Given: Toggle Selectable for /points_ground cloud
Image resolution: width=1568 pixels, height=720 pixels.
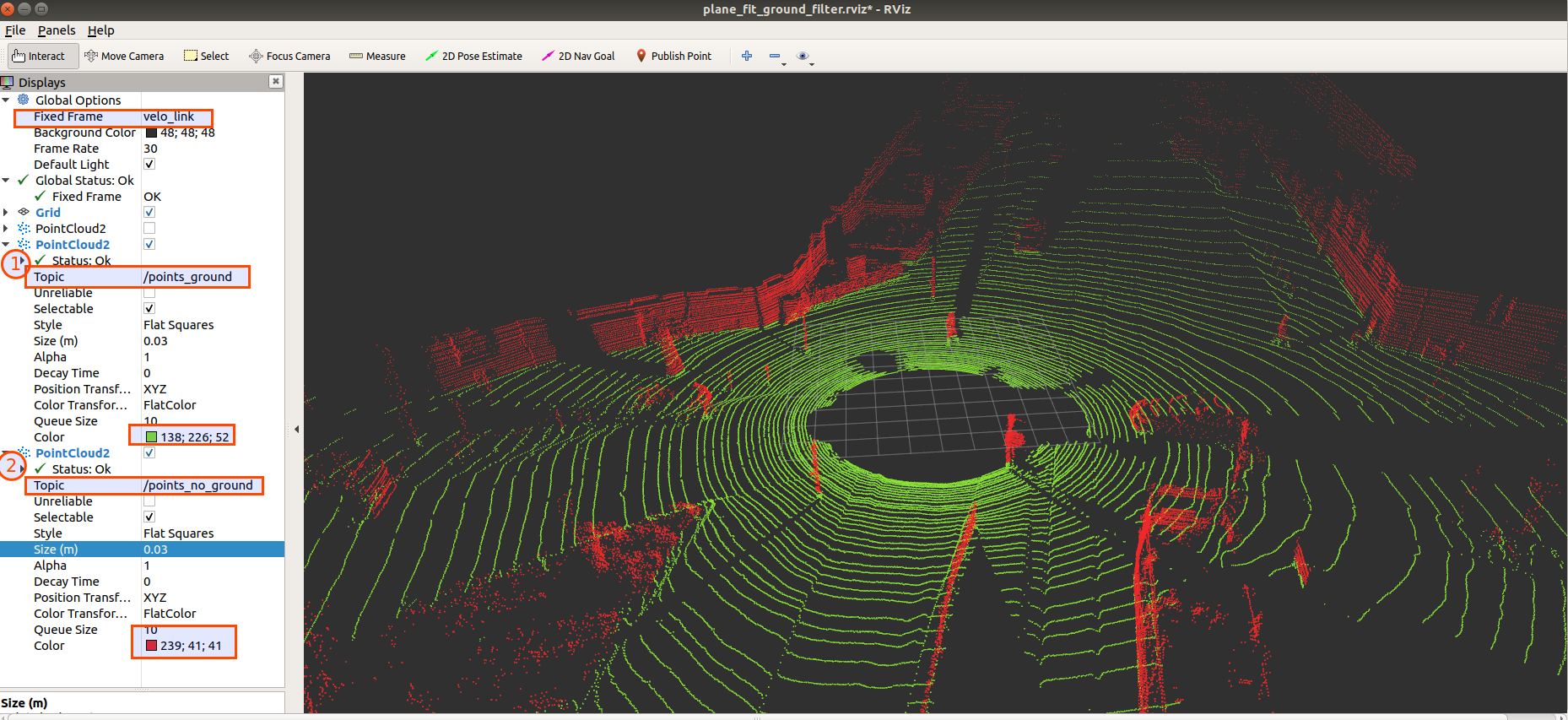Looking at the screenshot, I should (149, 308).
